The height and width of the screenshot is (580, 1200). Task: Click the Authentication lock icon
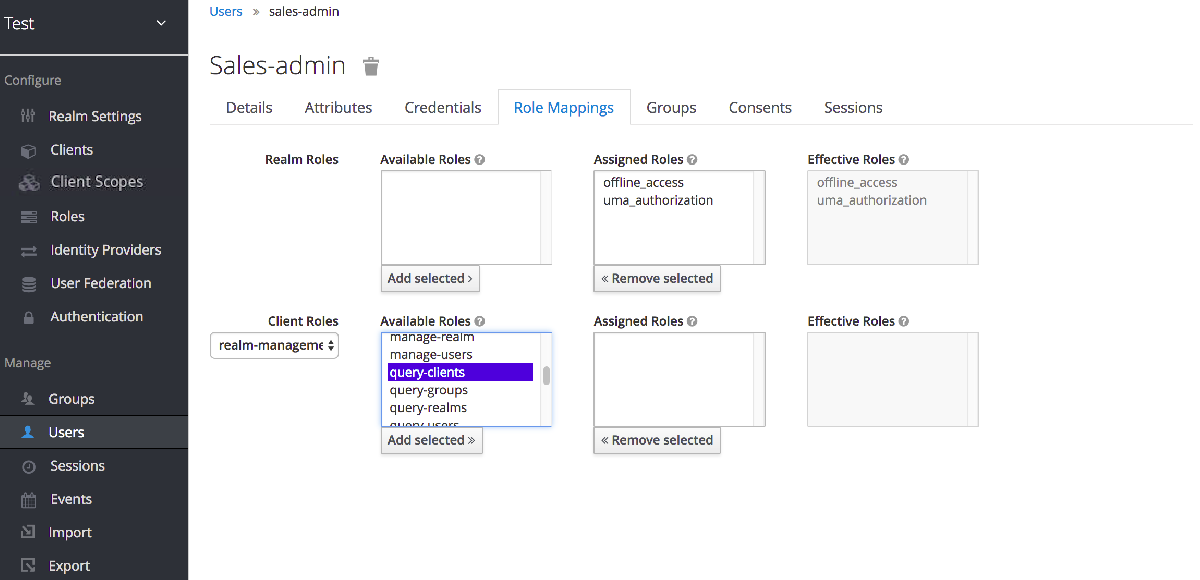[29, 317]
